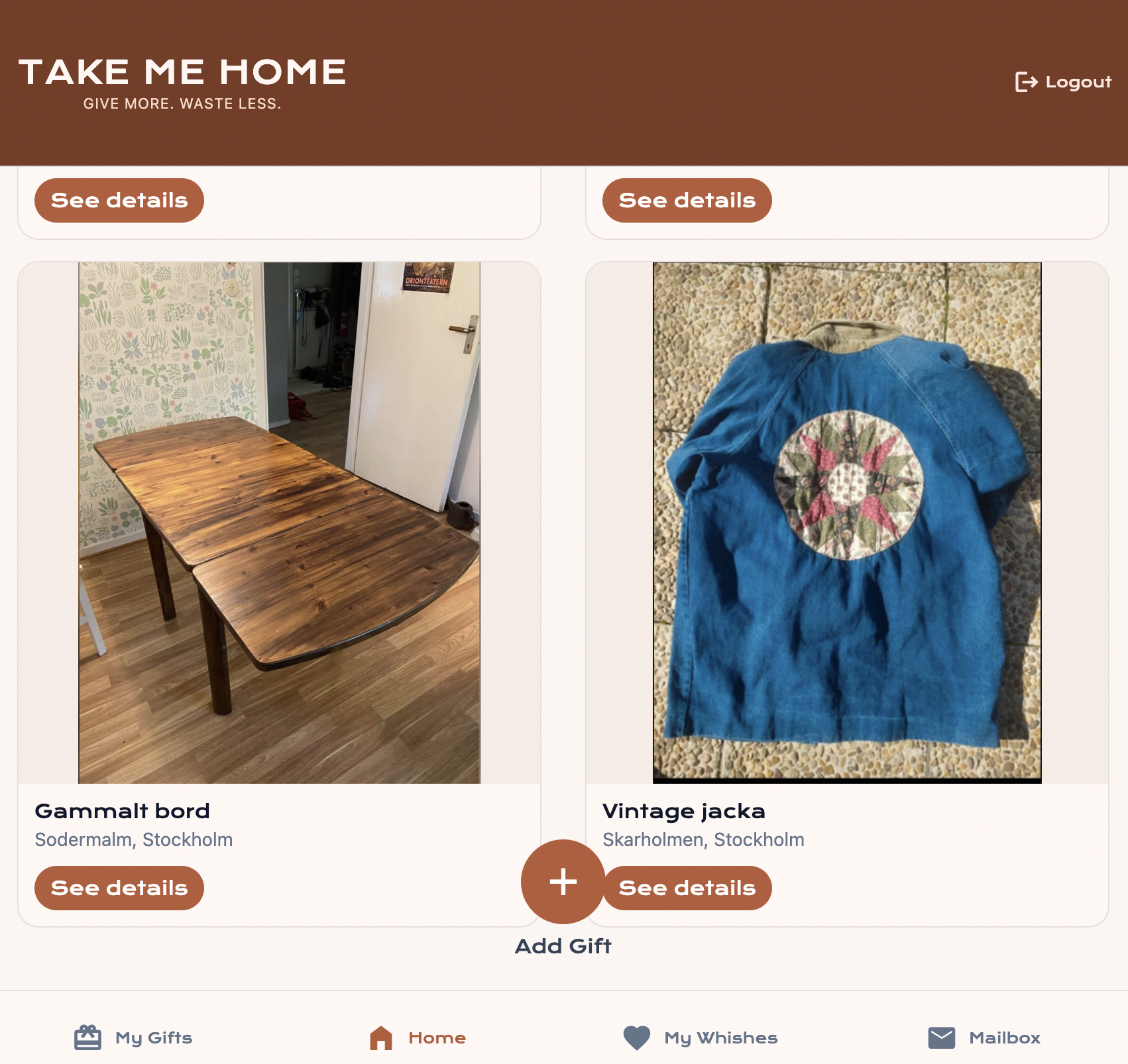Screen dimensions: 1128x1064
Task: Click the top-left See details button
Action: coord(119,200)
